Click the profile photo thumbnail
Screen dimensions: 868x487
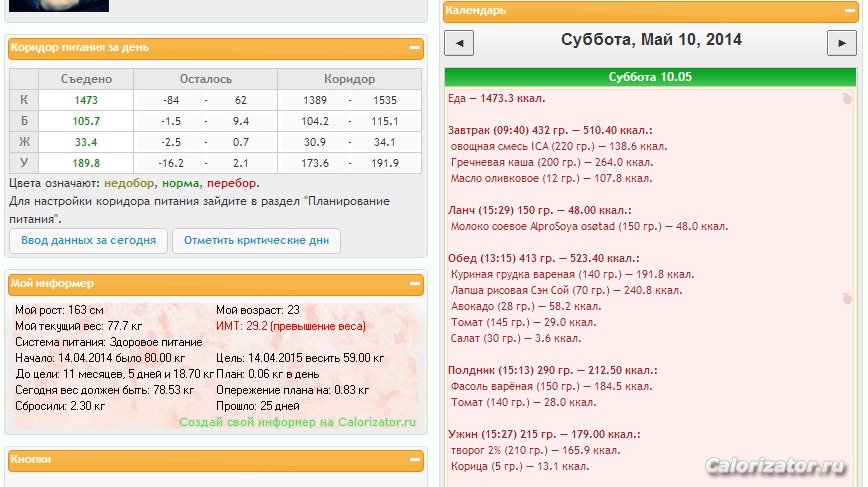coord(59,6)
